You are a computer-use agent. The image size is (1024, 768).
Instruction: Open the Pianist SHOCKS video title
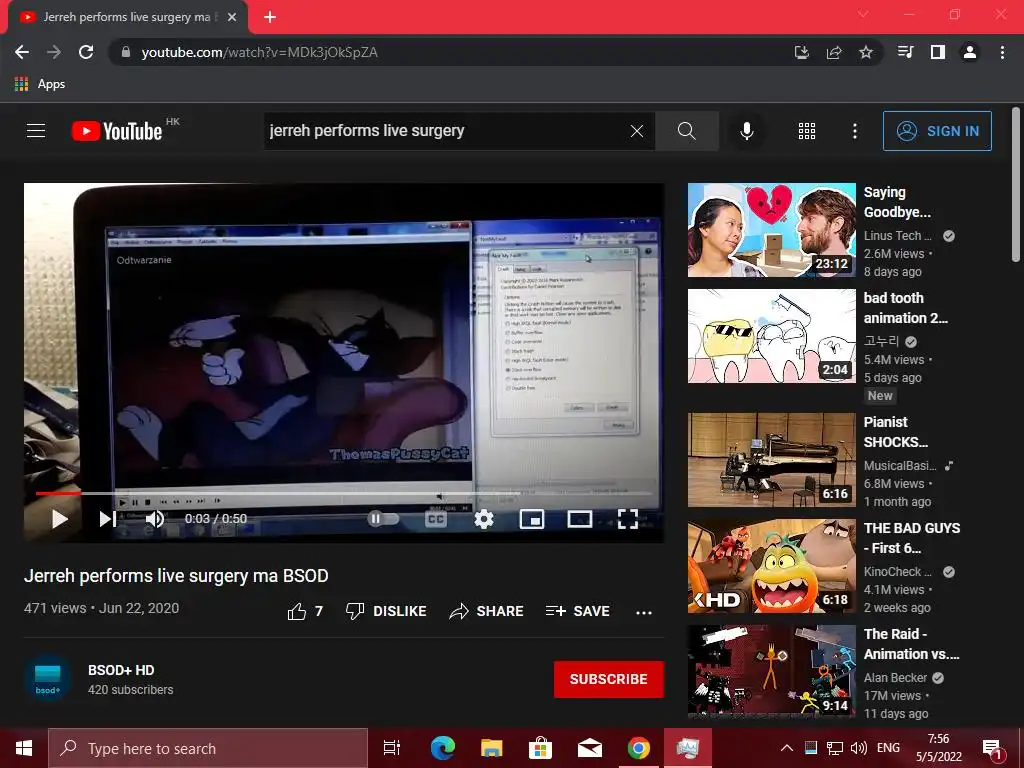[895, 432]
